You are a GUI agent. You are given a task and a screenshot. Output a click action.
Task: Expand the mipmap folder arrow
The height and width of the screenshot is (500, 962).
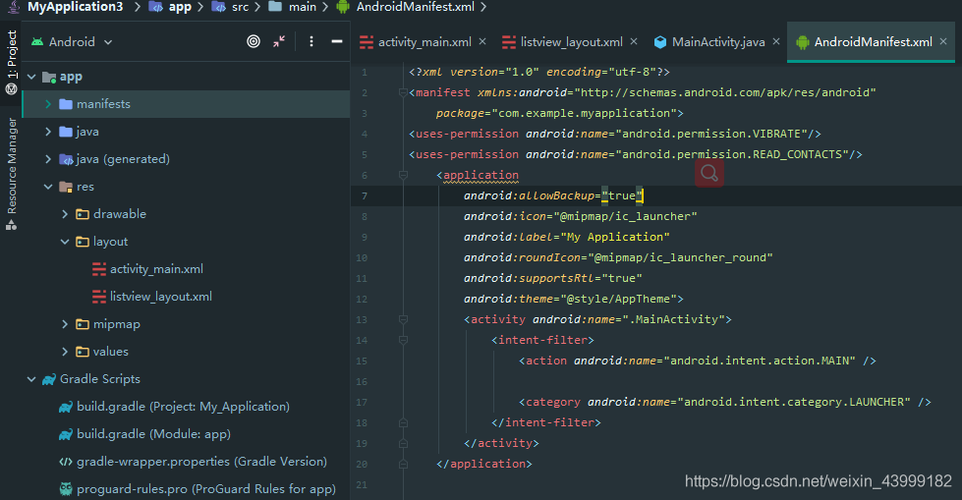(64, 324)
